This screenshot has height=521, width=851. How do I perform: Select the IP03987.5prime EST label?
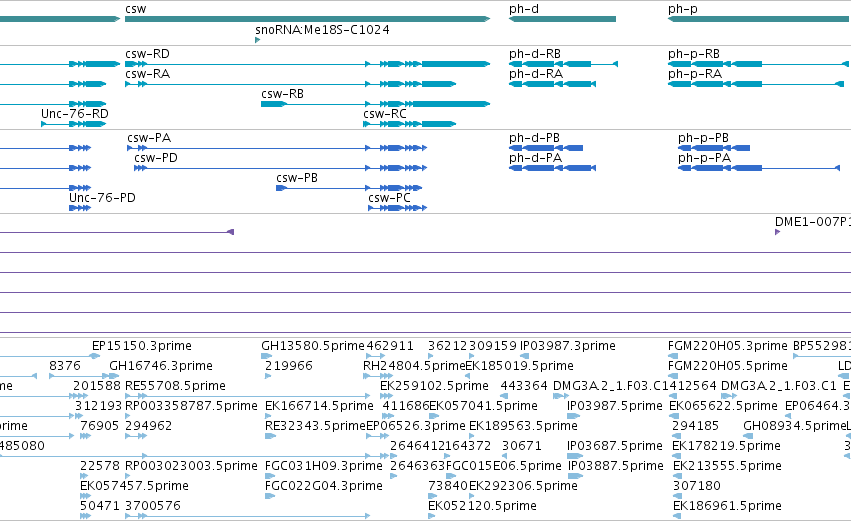coord(615,406)
